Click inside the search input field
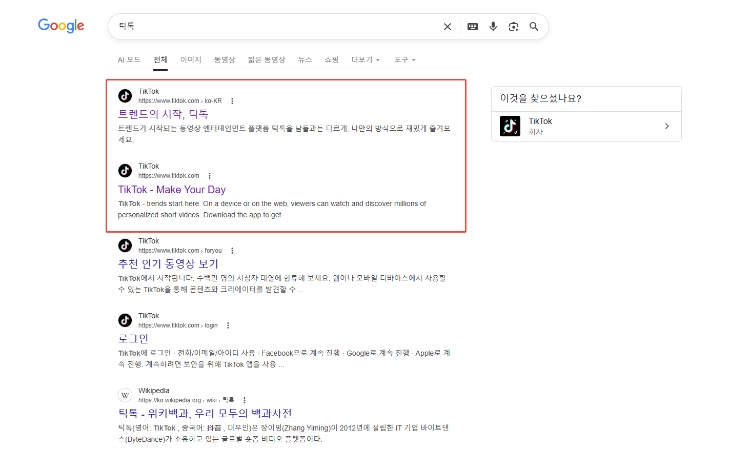This screenshot has width=750, height=450. [x=277, y=26]
